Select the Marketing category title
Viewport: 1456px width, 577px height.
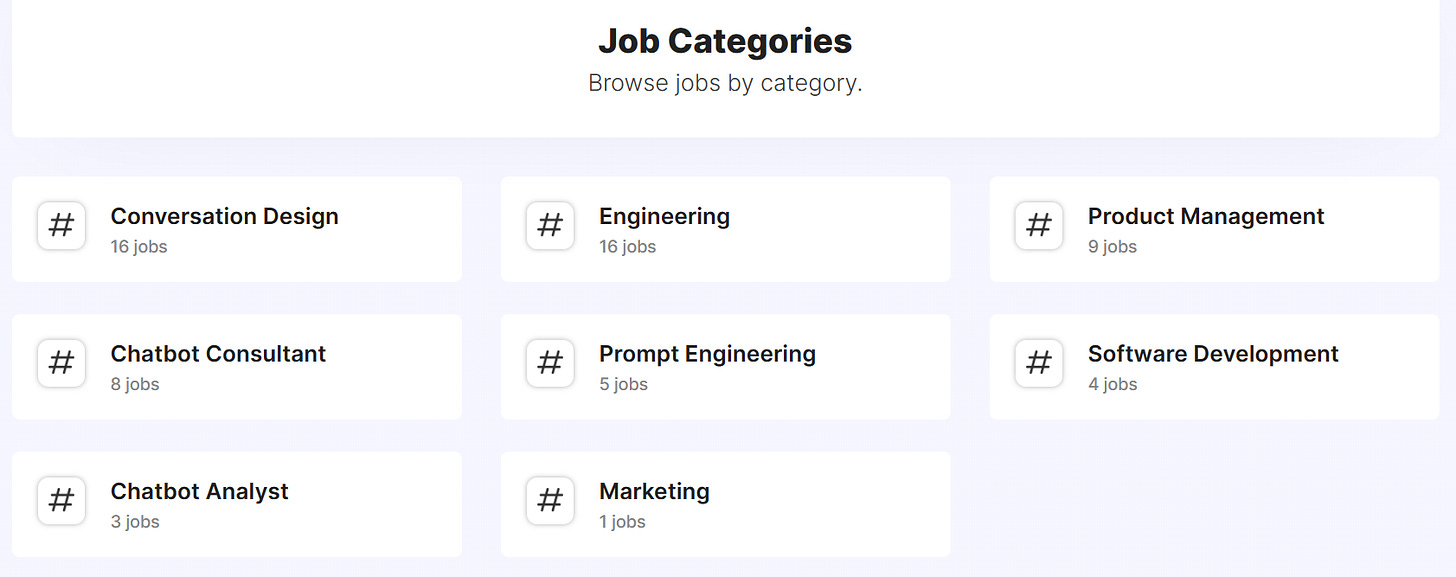pos(654,491)
